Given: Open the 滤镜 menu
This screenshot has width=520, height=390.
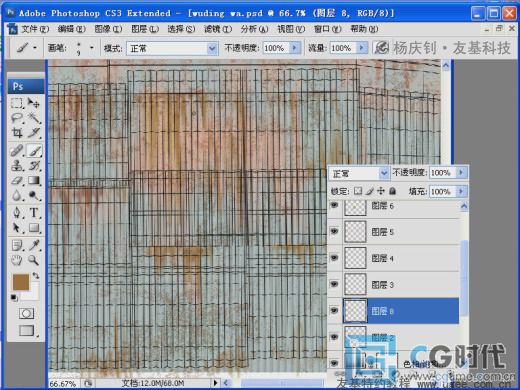Looking at the screenshot, I should [x=218, y=29].
